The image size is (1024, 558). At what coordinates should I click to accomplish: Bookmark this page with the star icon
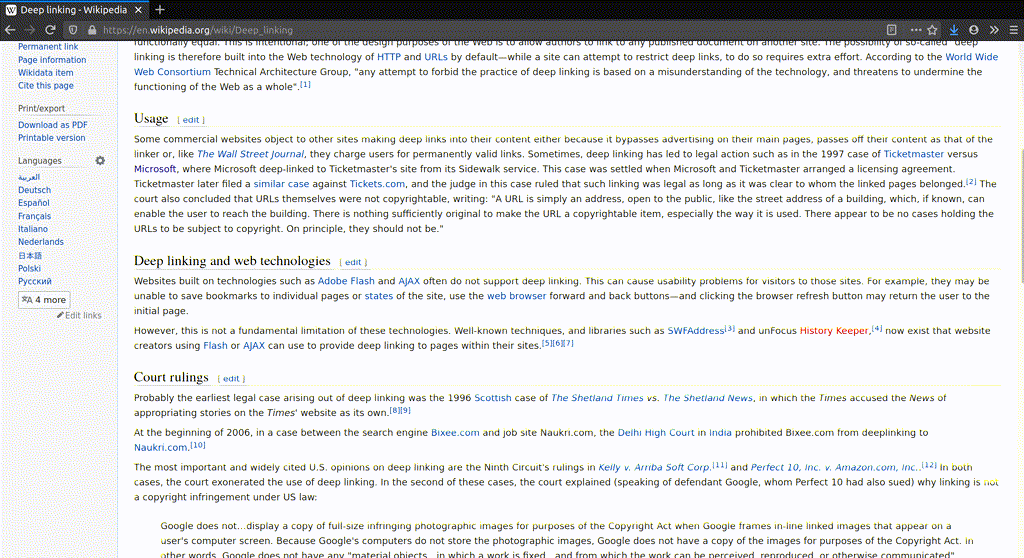(933, 30)
